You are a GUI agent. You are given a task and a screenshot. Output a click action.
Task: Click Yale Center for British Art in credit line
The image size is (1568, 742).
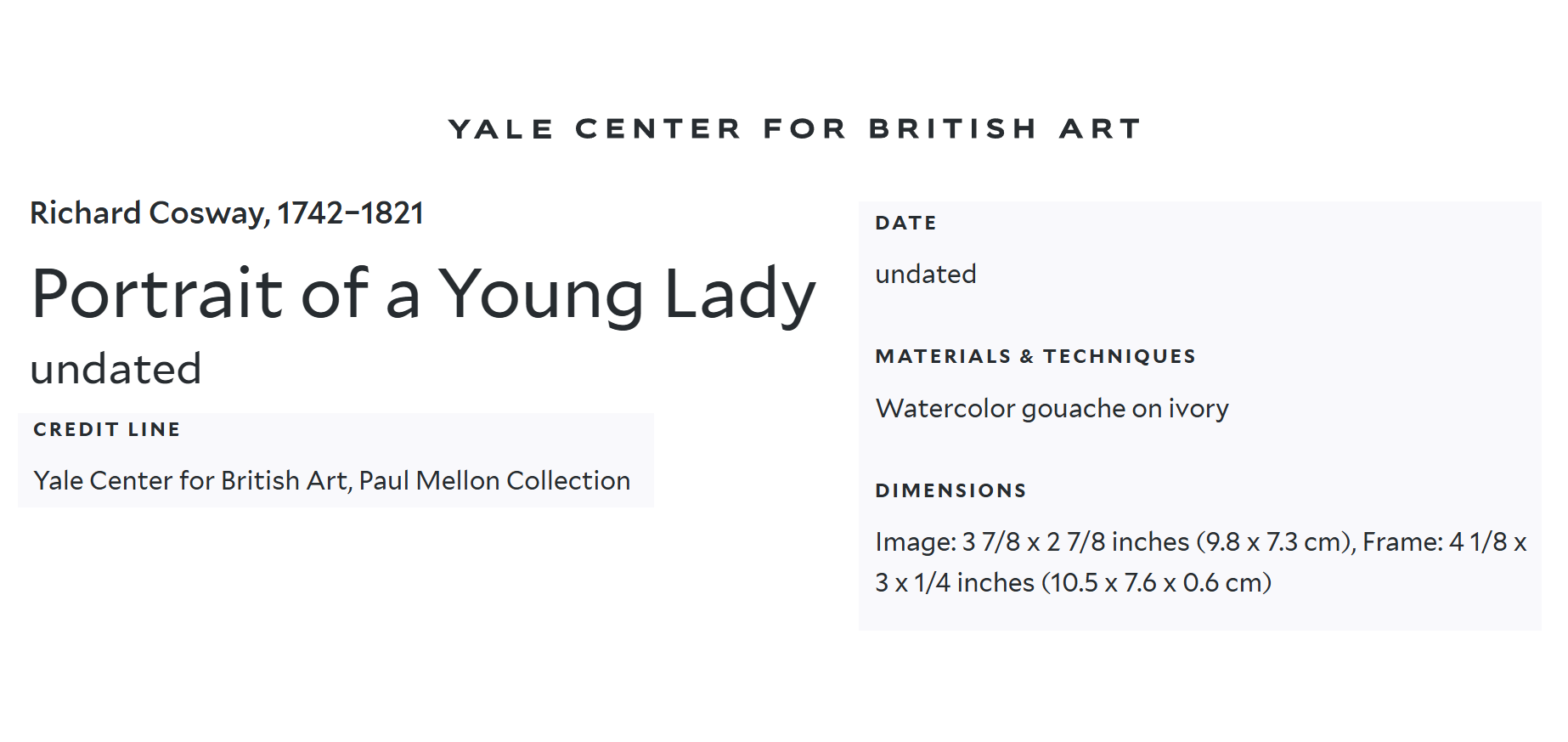coord(191,481)
